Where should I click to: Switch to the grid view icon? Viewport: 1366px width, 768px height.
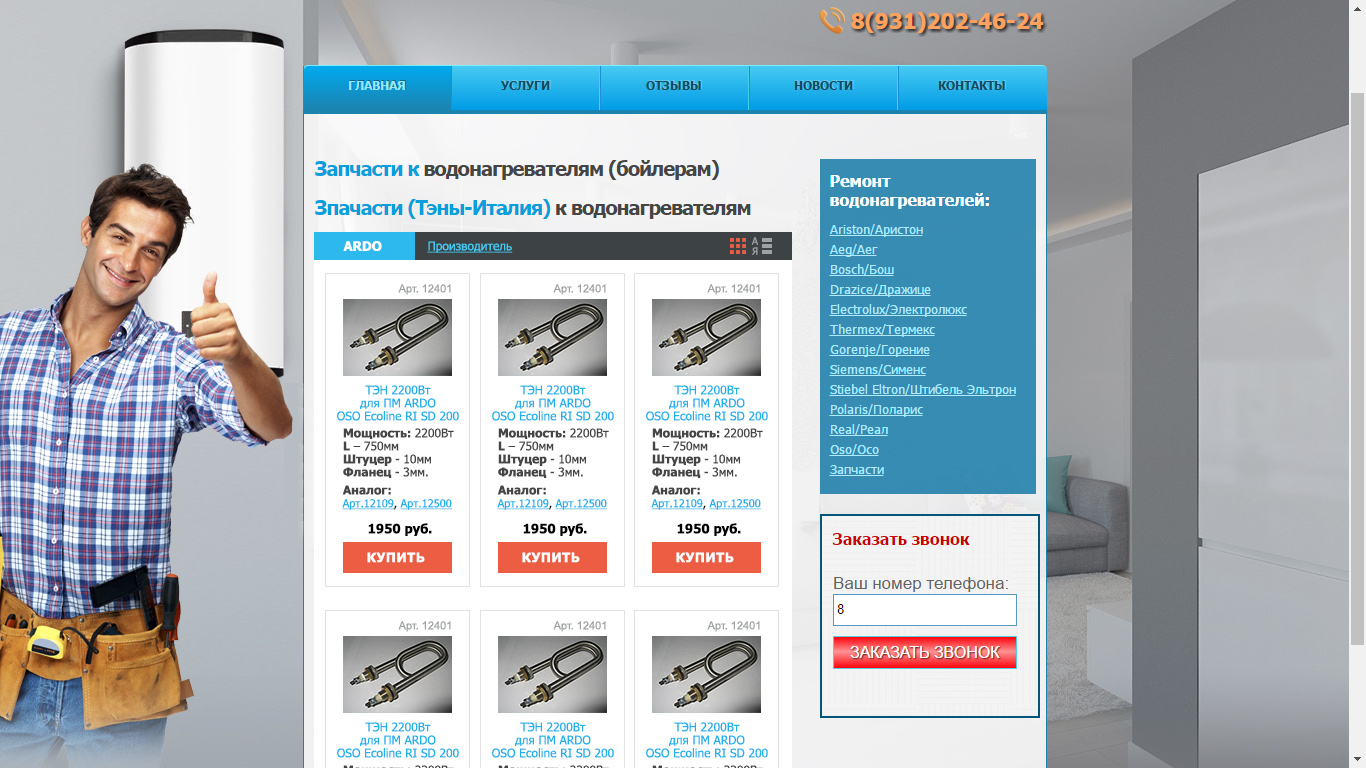[x=738, y=246]
